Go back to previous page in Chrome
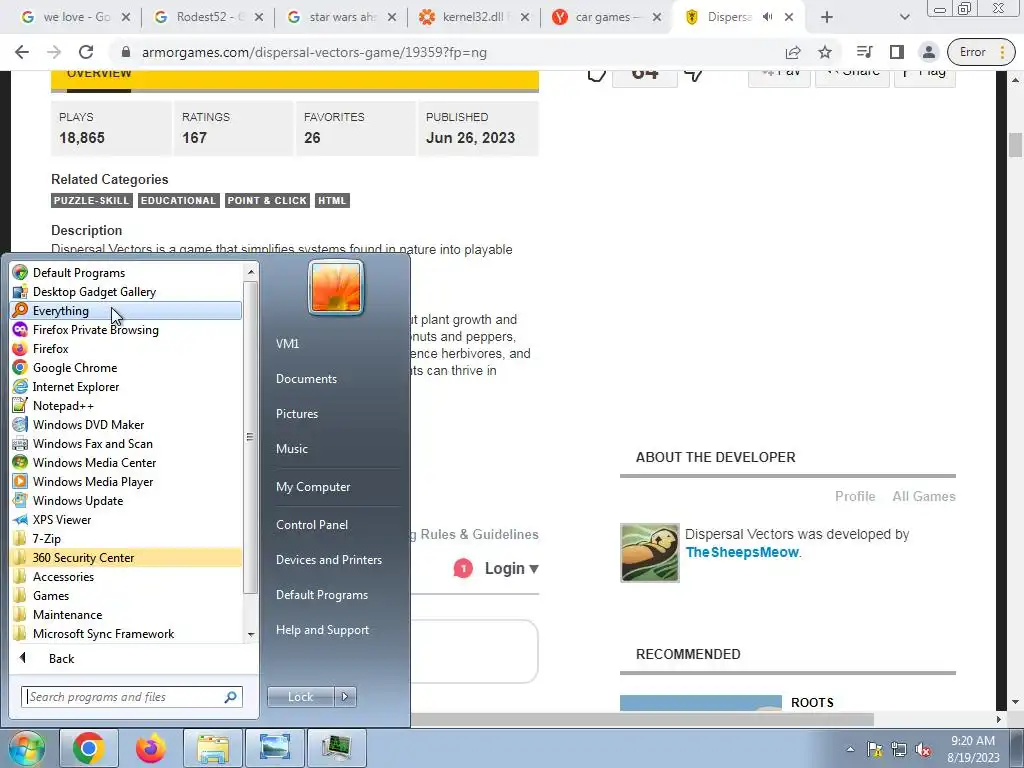The width and height of the screenshot is (1024, 768). tap(22, 52)
